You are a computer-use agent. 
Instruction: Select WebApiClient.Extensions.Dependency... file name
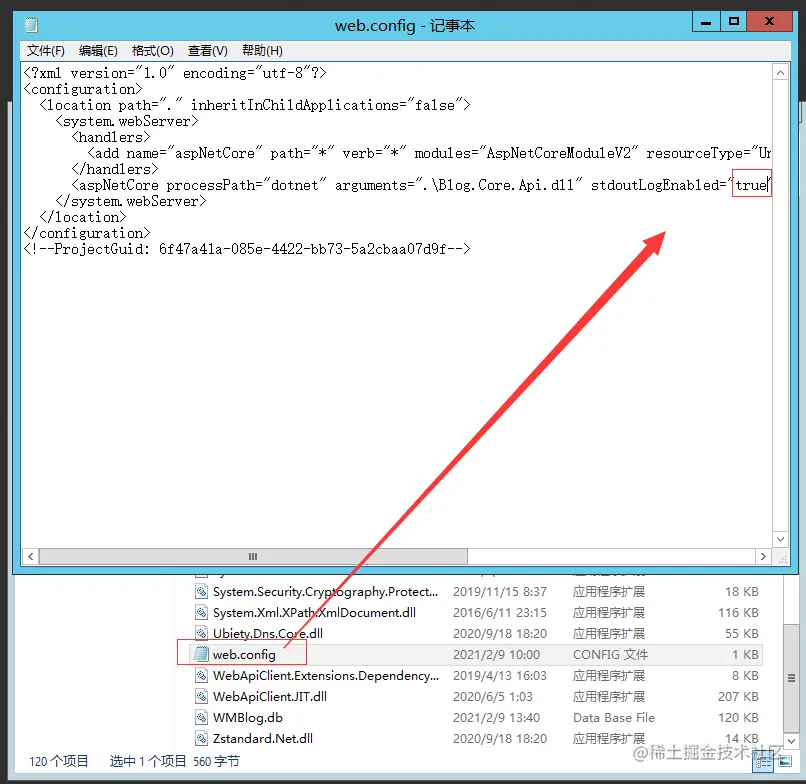326,676
